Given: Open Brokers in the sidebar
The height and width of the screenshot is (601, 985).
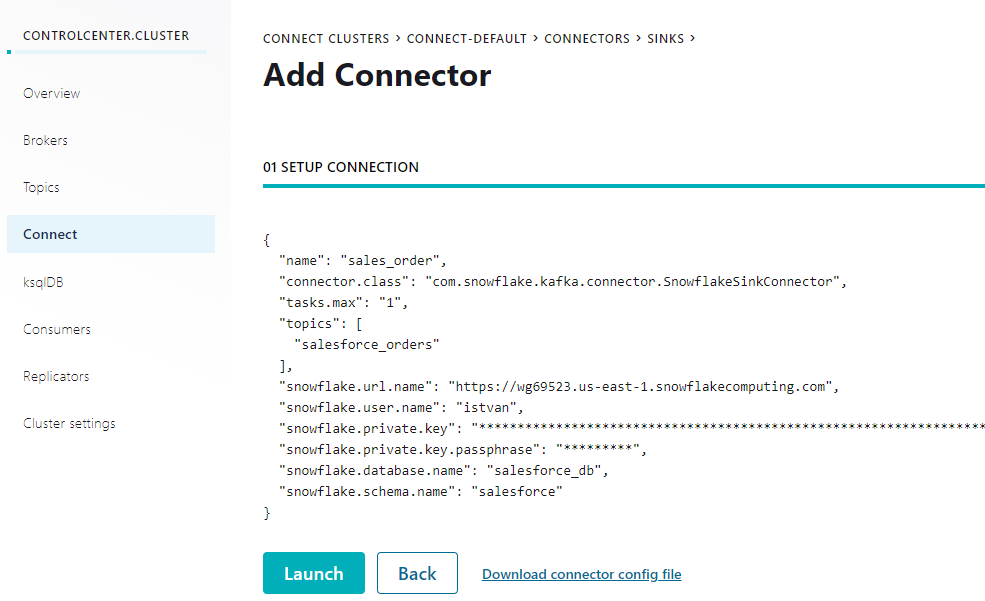Looking at the screenshot, I should [x=45, y=140].
